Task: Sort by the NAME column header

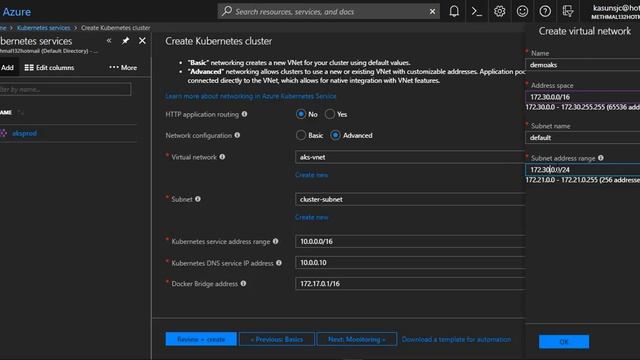Action: 6,112
